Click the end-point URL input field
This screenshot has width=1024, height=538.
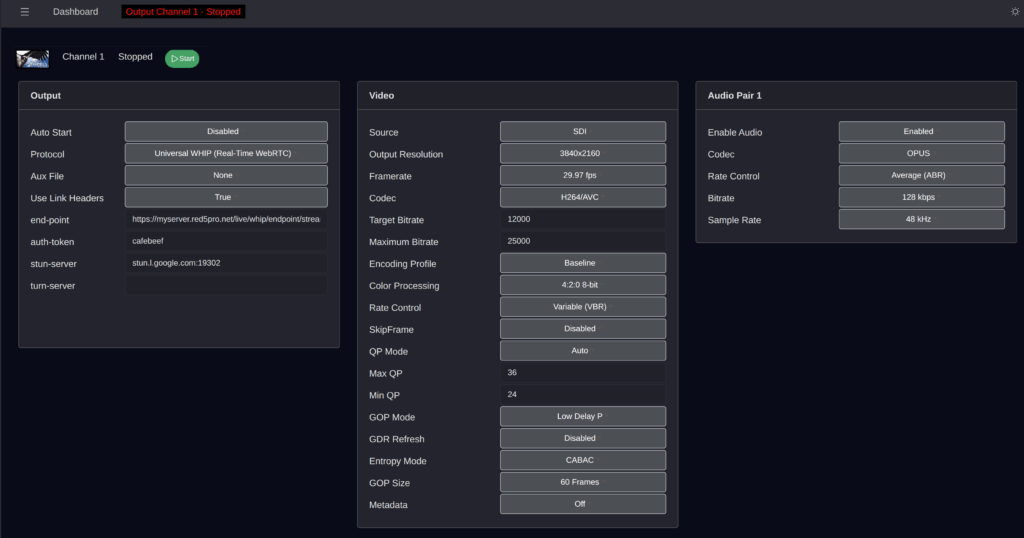226,219
